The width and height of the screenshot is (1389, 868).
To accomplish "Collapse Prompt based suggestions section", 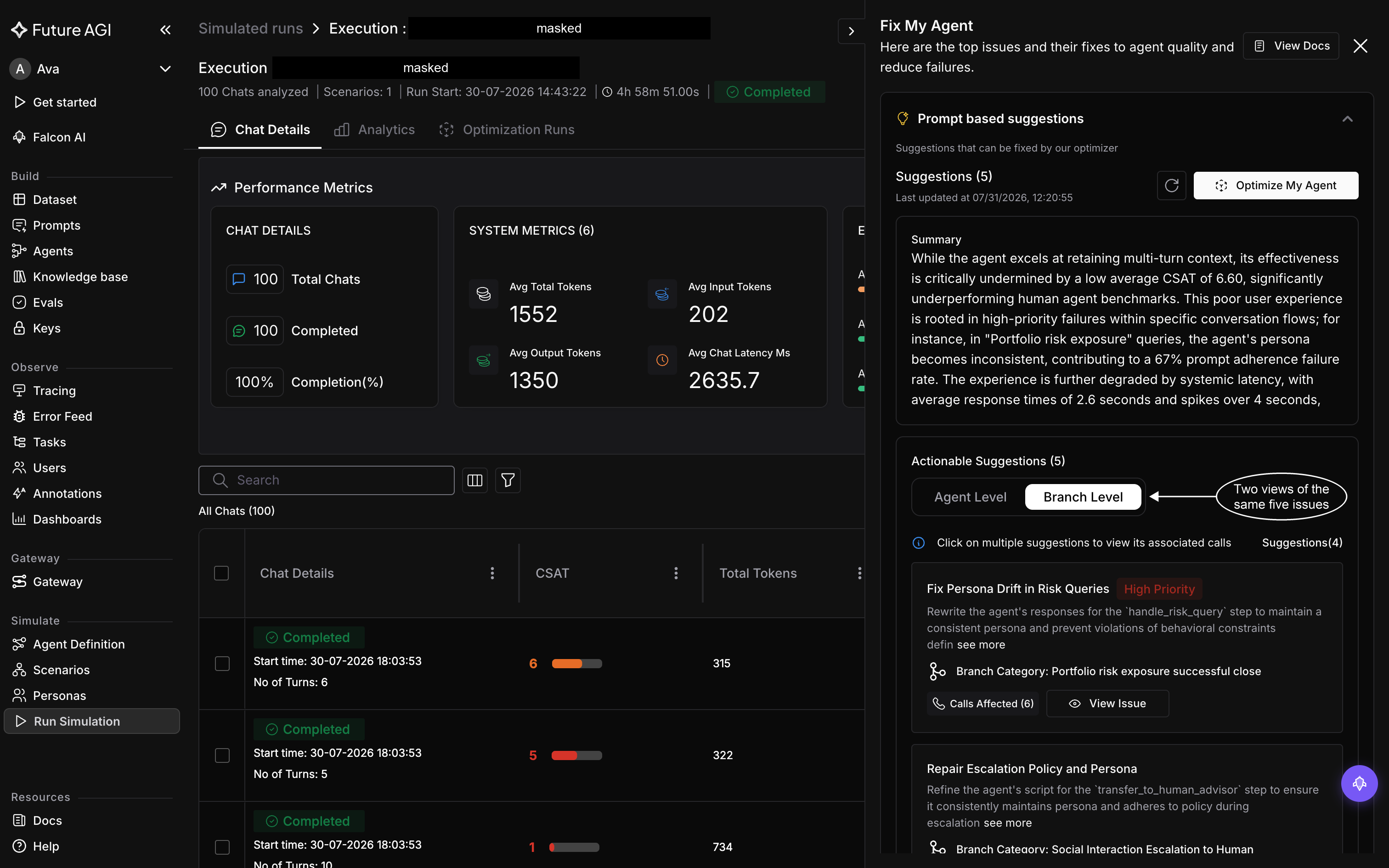I will point(1347,119).
